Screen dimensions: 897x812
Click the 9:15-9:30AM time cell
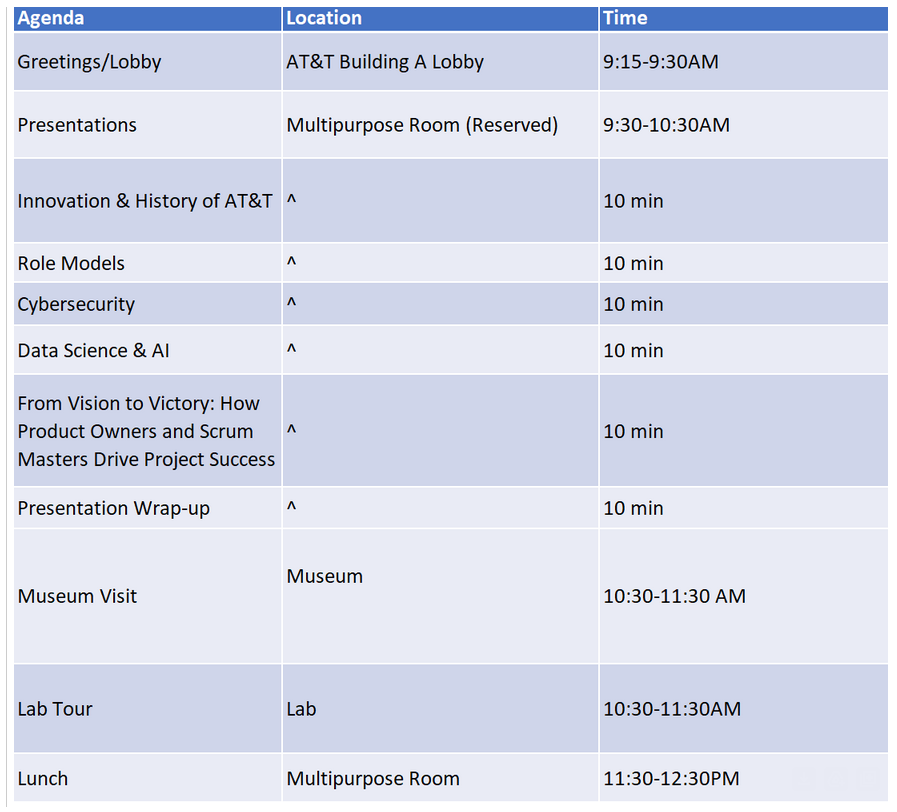(743, 61)
